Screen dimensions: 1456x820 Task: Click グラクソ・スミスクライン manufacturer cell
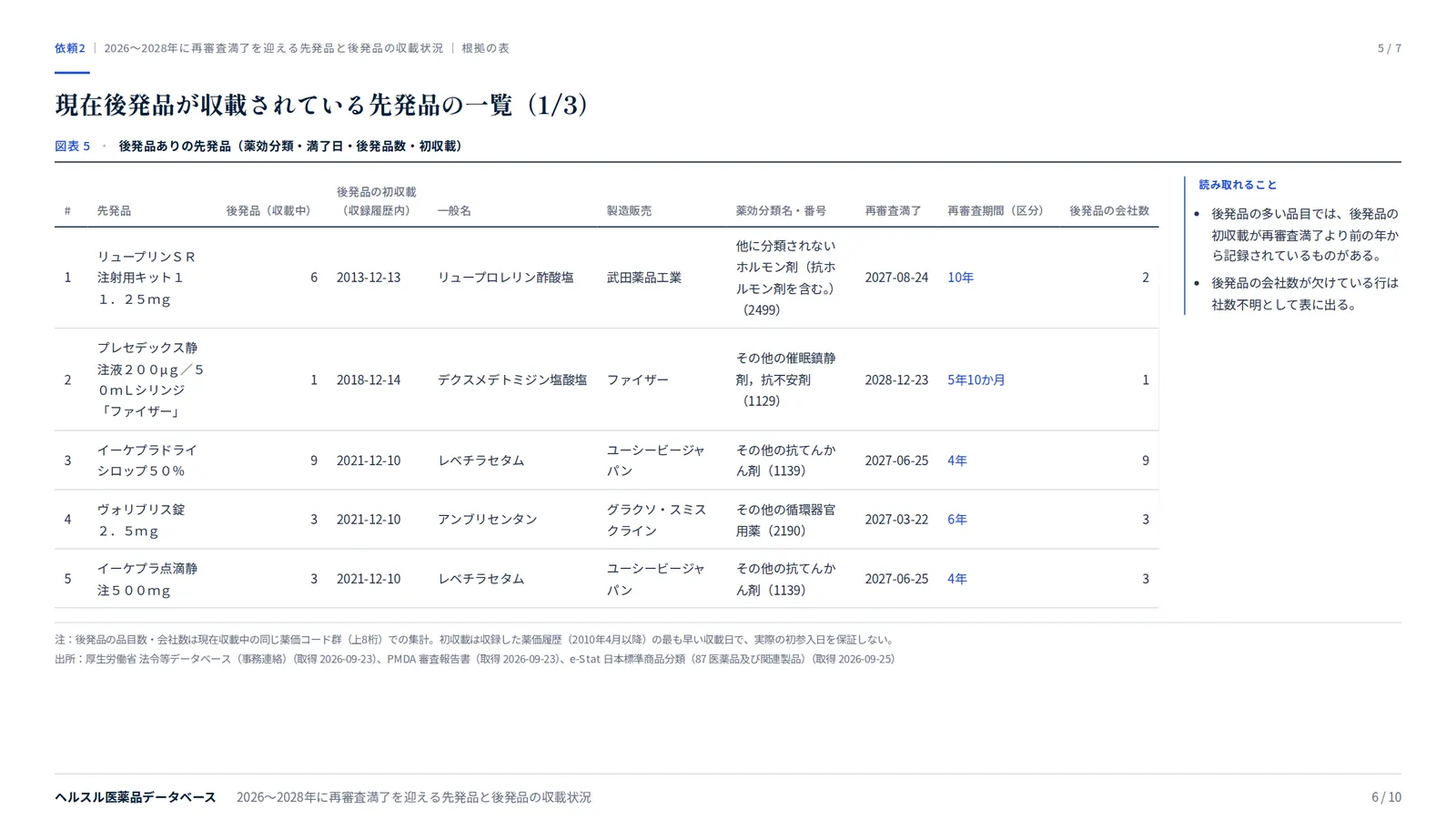click(657, 520)
